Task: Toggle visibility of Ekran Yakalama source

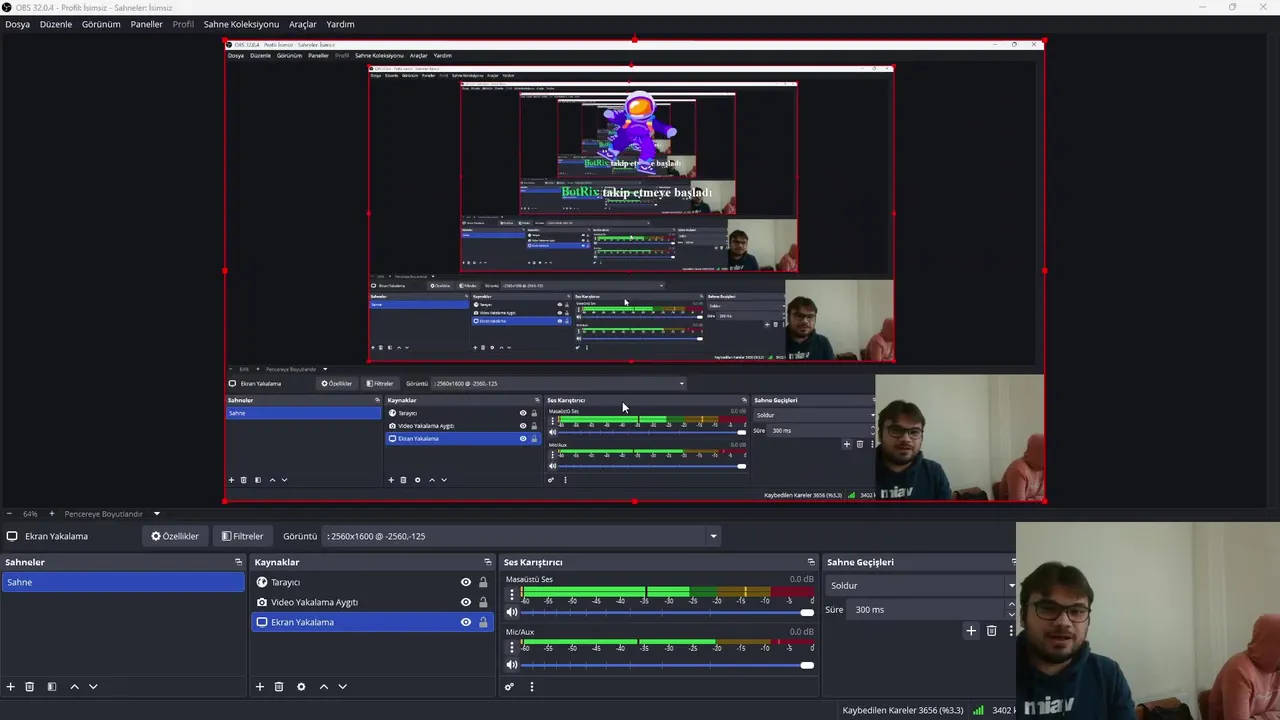Action: coord(466,622)
